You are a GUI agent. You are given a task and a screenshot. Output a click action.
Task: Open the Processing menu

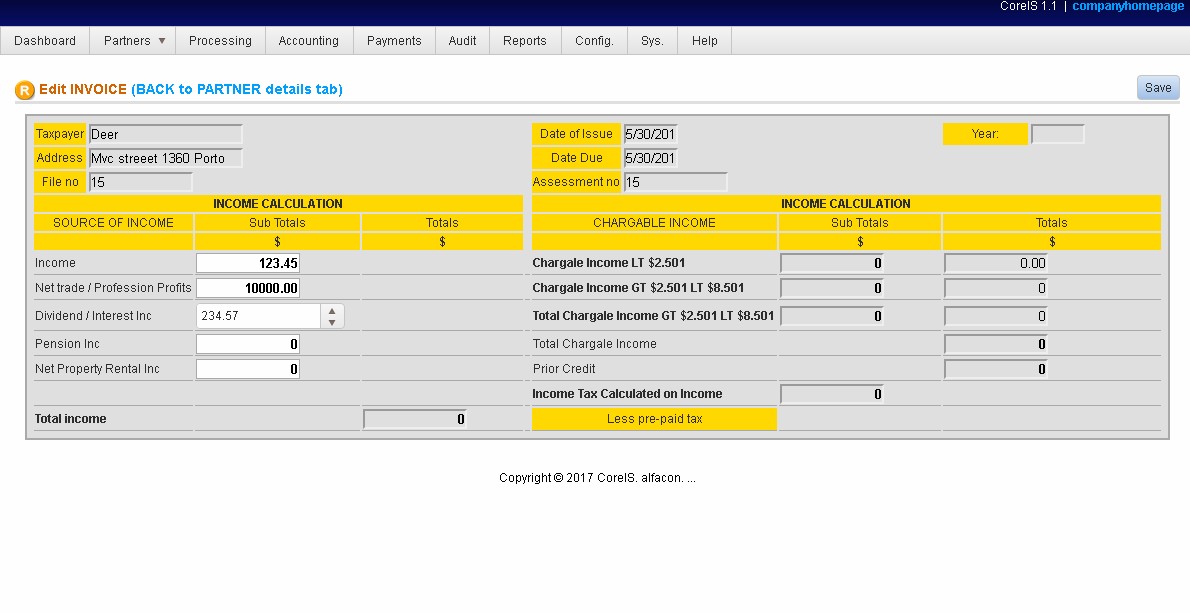pyautogui.click(x=220, y=41)
